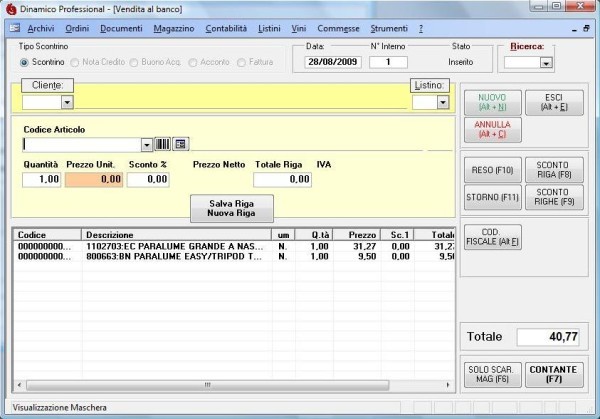This screenshot has width=600, height=419.
Task: Click the barcode scanner icon
Action: coord(162,144)
